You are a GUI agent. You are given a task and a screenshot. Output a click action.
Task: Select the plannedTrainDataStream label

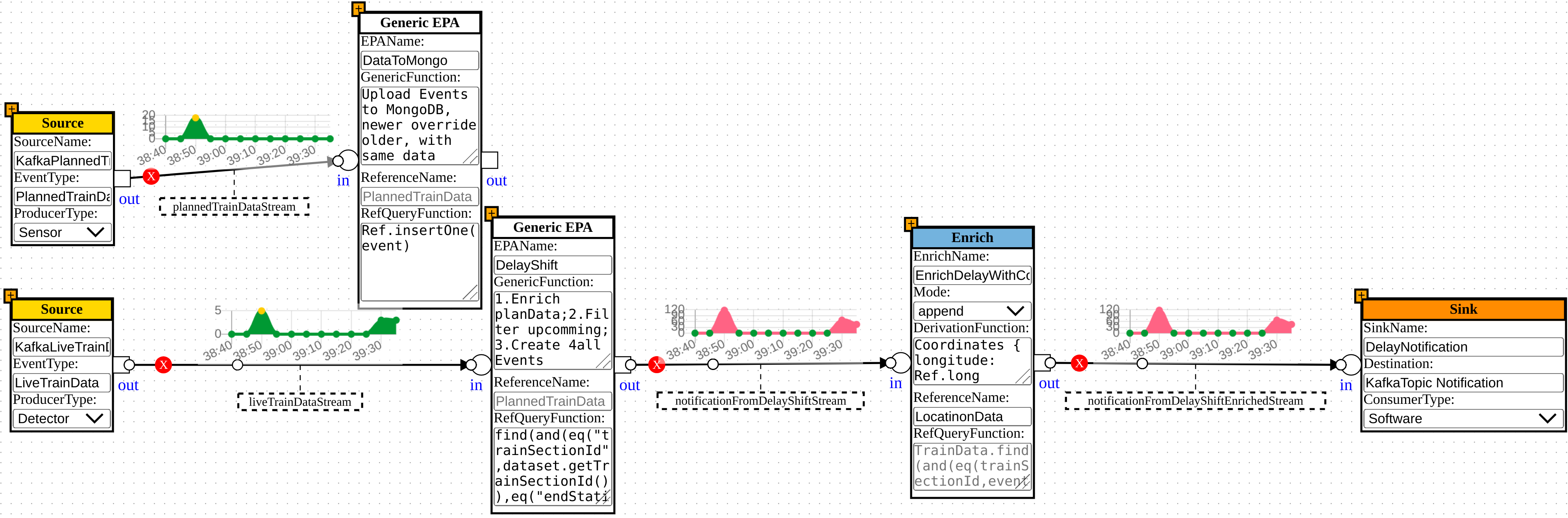tap(234, 206)
